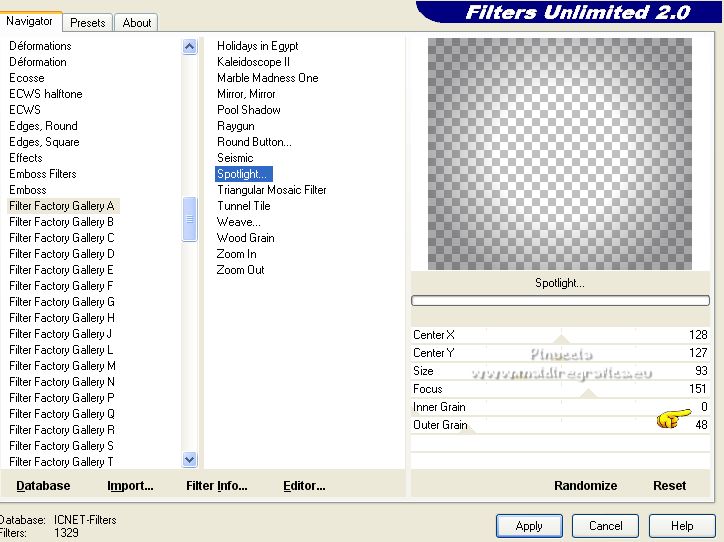Choose the Pool Shadow filter
This screenshot has width=724, height=542.
coord(249,110)
